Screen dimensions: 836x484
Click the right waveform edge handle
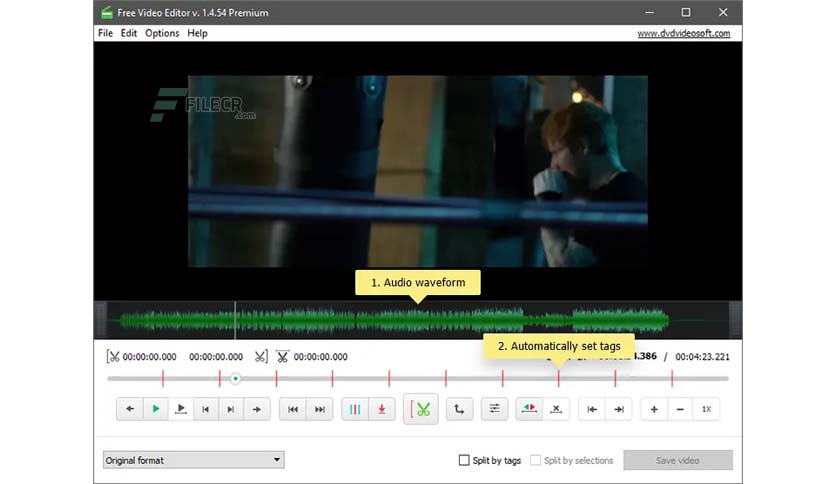point(735,320)
